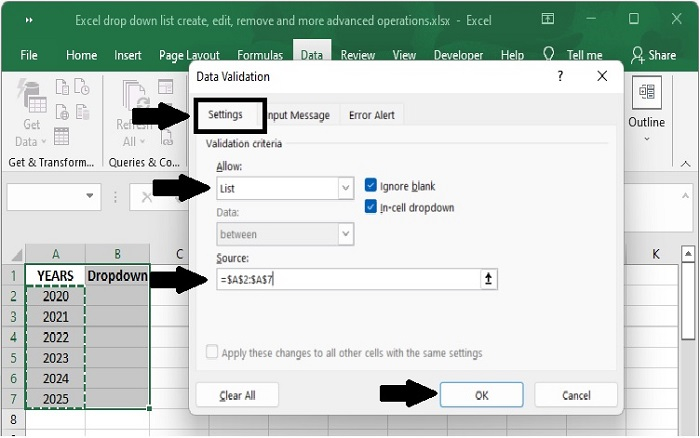Toggle the Ignore blank checkbox
Viewport: 700px width, 438px height.
point(371,185)
